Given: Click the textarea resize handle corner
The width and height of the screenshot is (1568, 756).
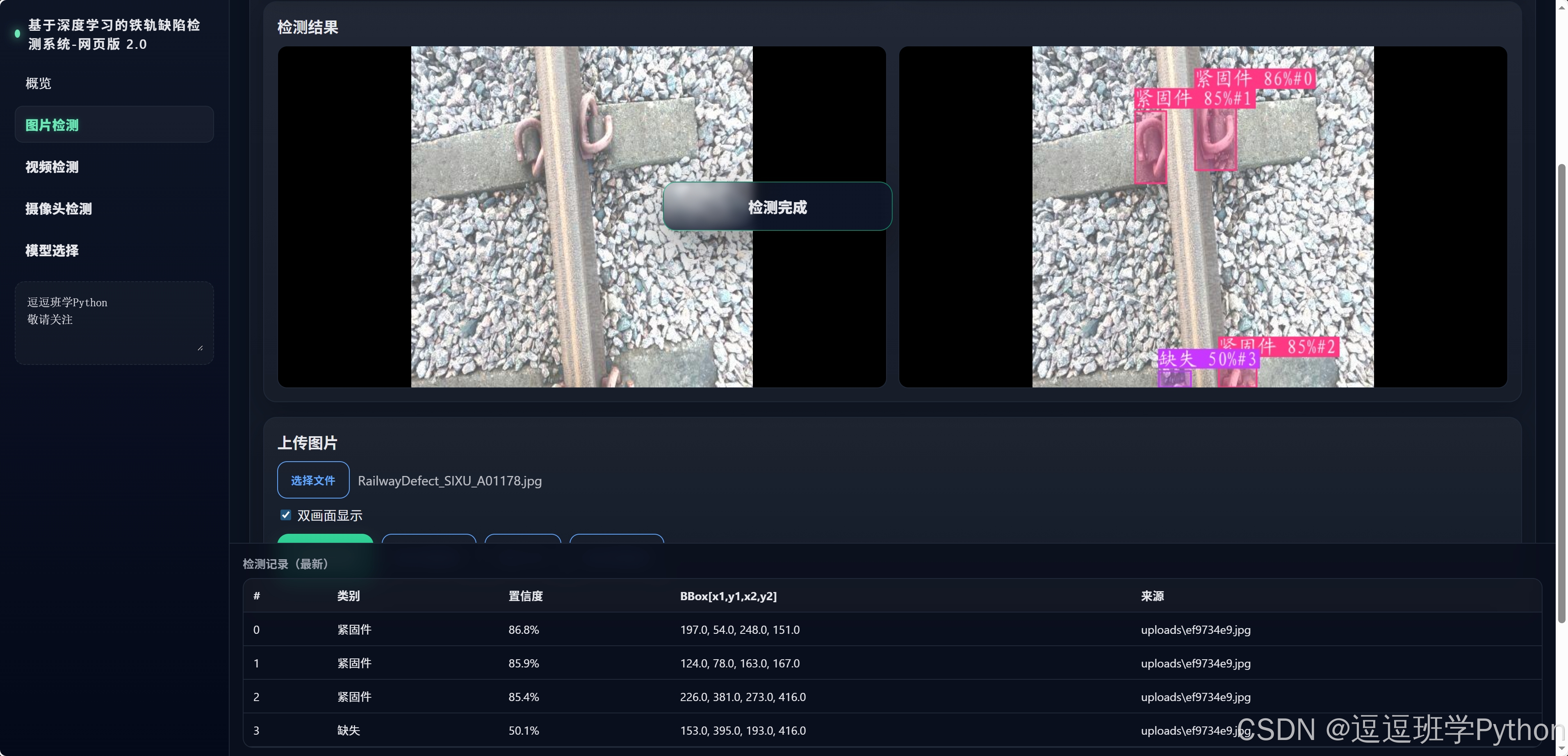Looking at the screenshot, I should (x=200, y=348).
